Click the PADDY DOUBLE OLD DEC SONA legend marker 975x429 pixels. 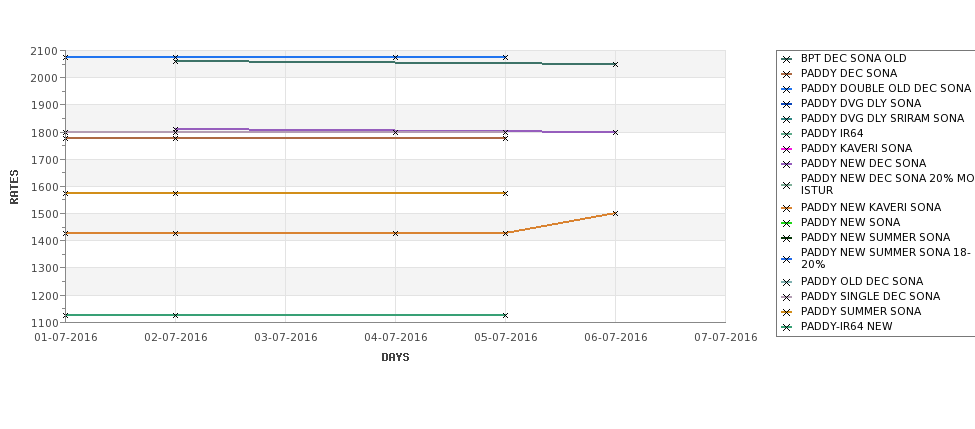[x=787, y=89]
